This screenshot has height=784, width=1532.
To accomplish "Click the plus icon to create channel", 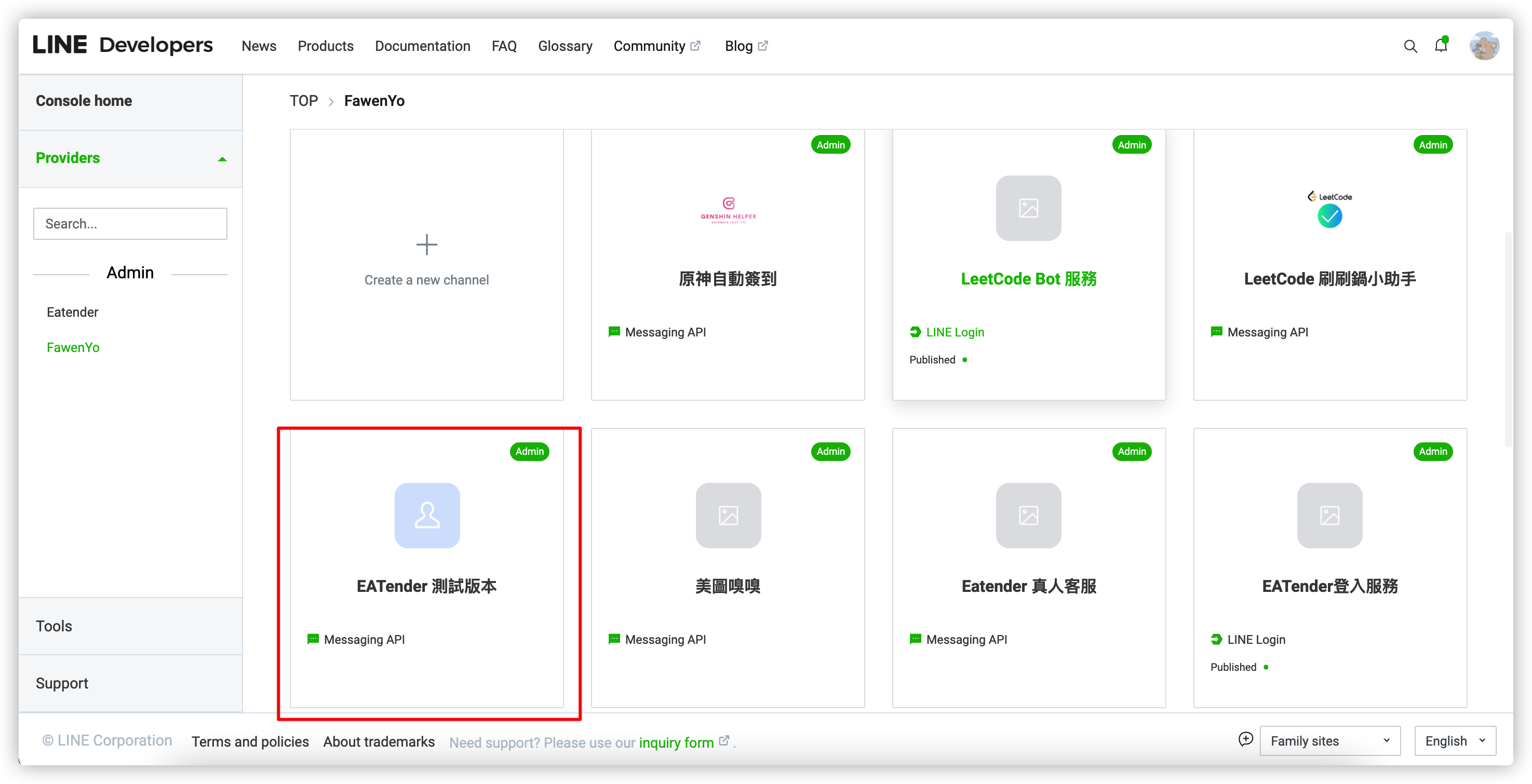I will point(426,245).
